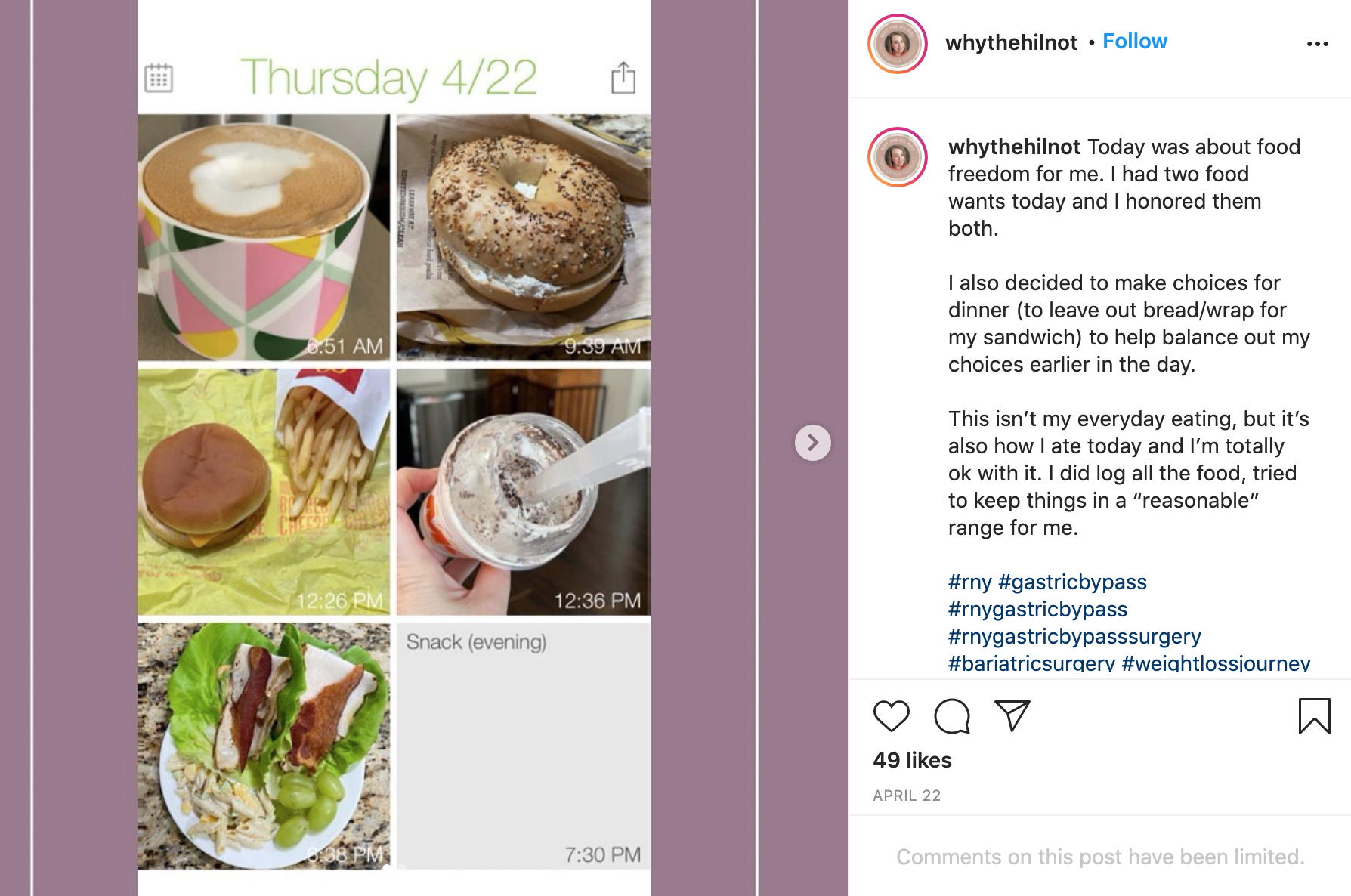
Task: Open the #rnygastricbypasssurgery hashtag
Action: (x=1074, y=636)
